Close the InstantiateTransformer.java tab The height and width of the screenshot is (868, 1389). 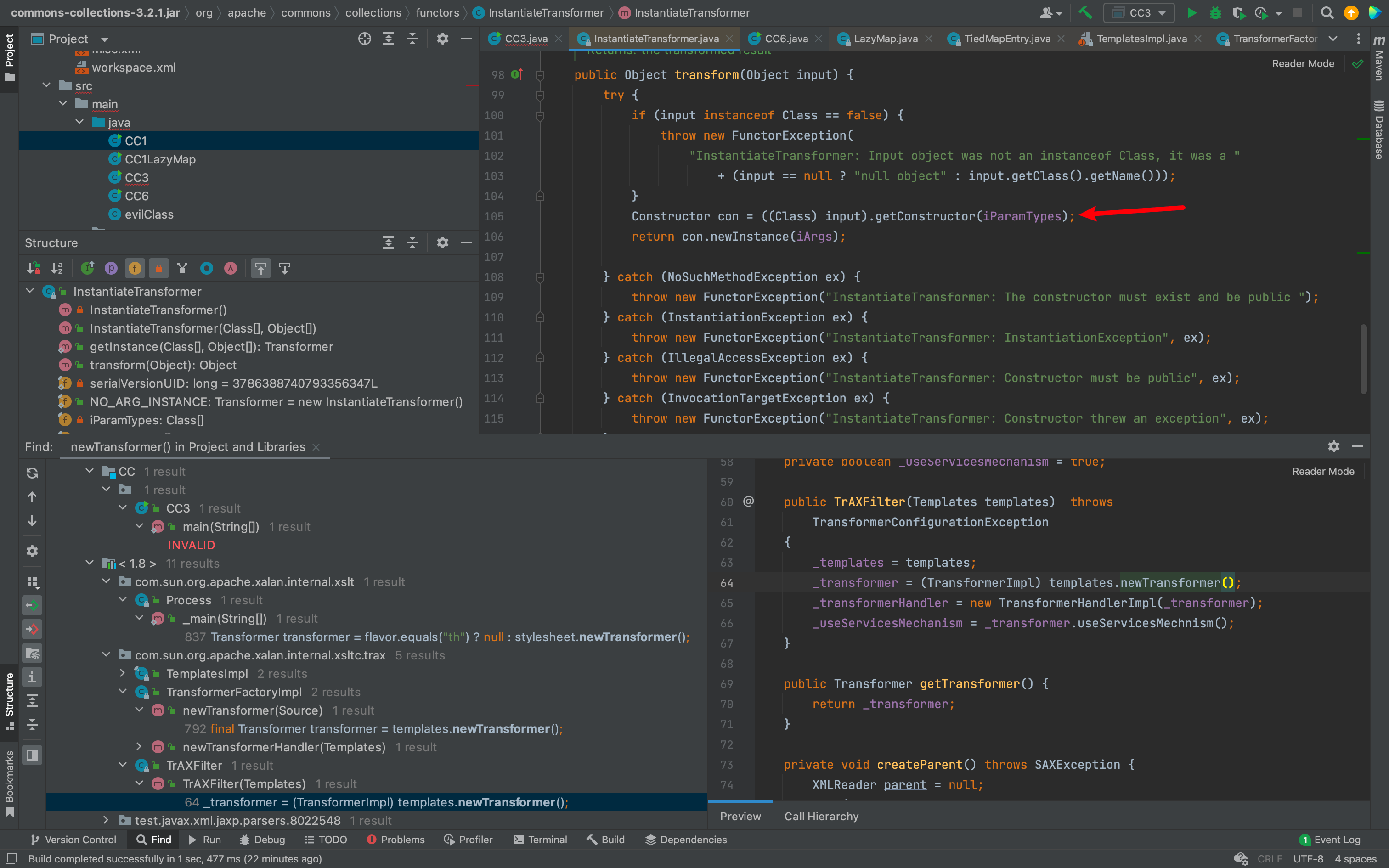click(729, 39)
